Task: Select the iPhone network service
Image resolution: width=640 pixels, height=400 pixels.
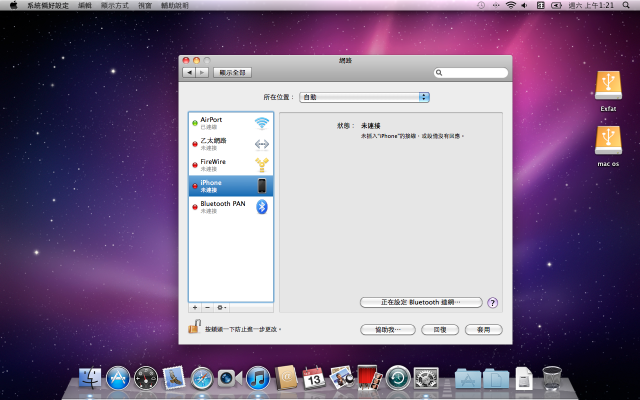Action: pos(231,186)
